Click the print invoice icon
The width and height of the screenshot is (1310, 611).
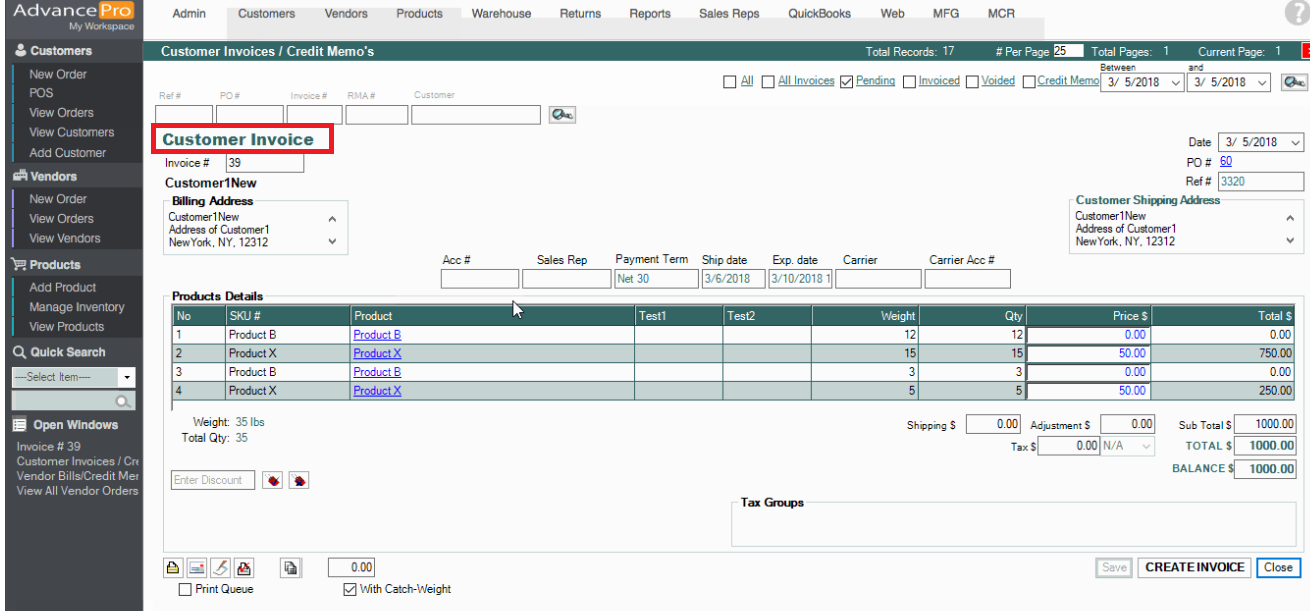[x=173, y=568]
